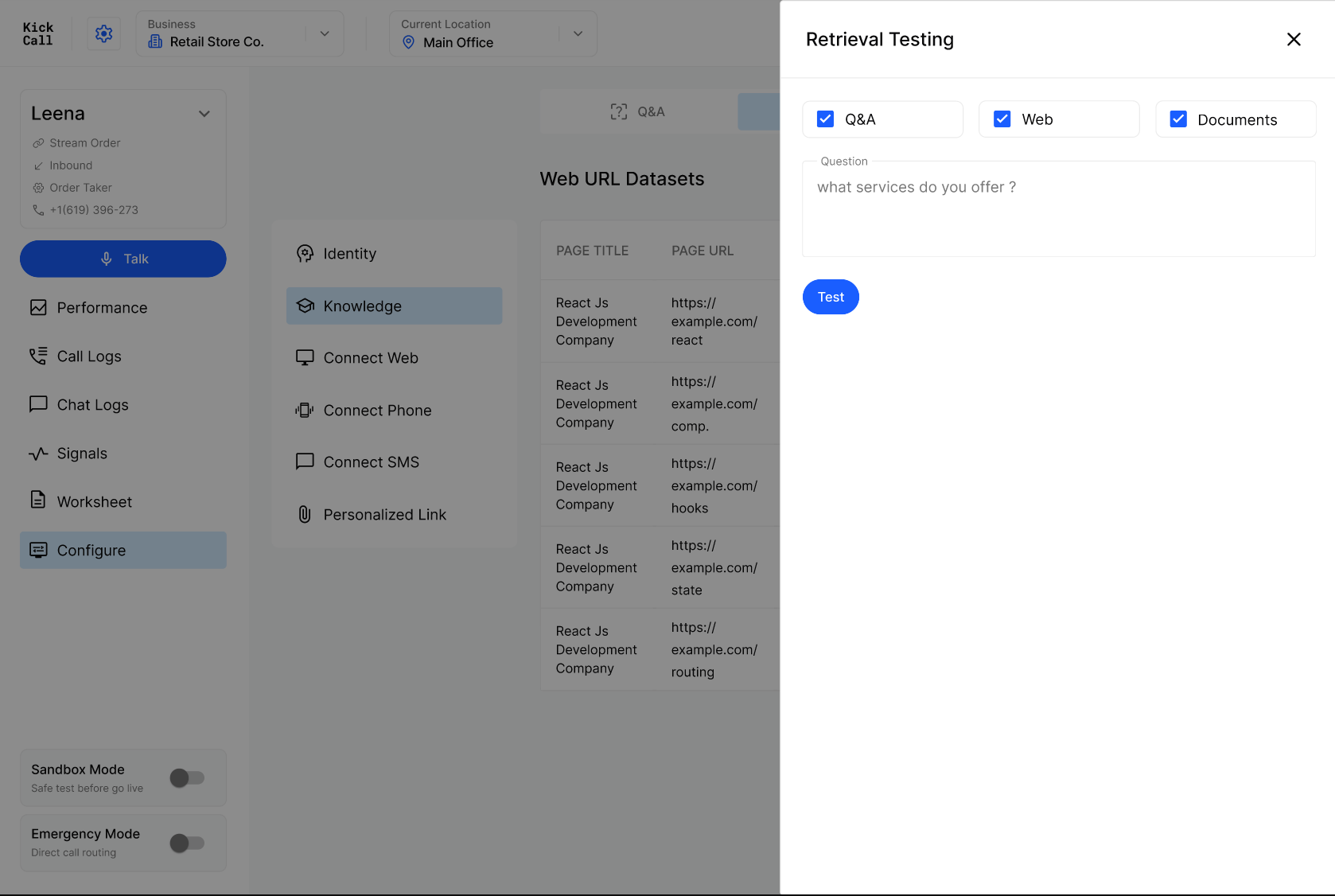The height and width of the screenshot is (896, 1335).
Task: Uncheck the Q&A checkbox
Action: tap(826, 119)
